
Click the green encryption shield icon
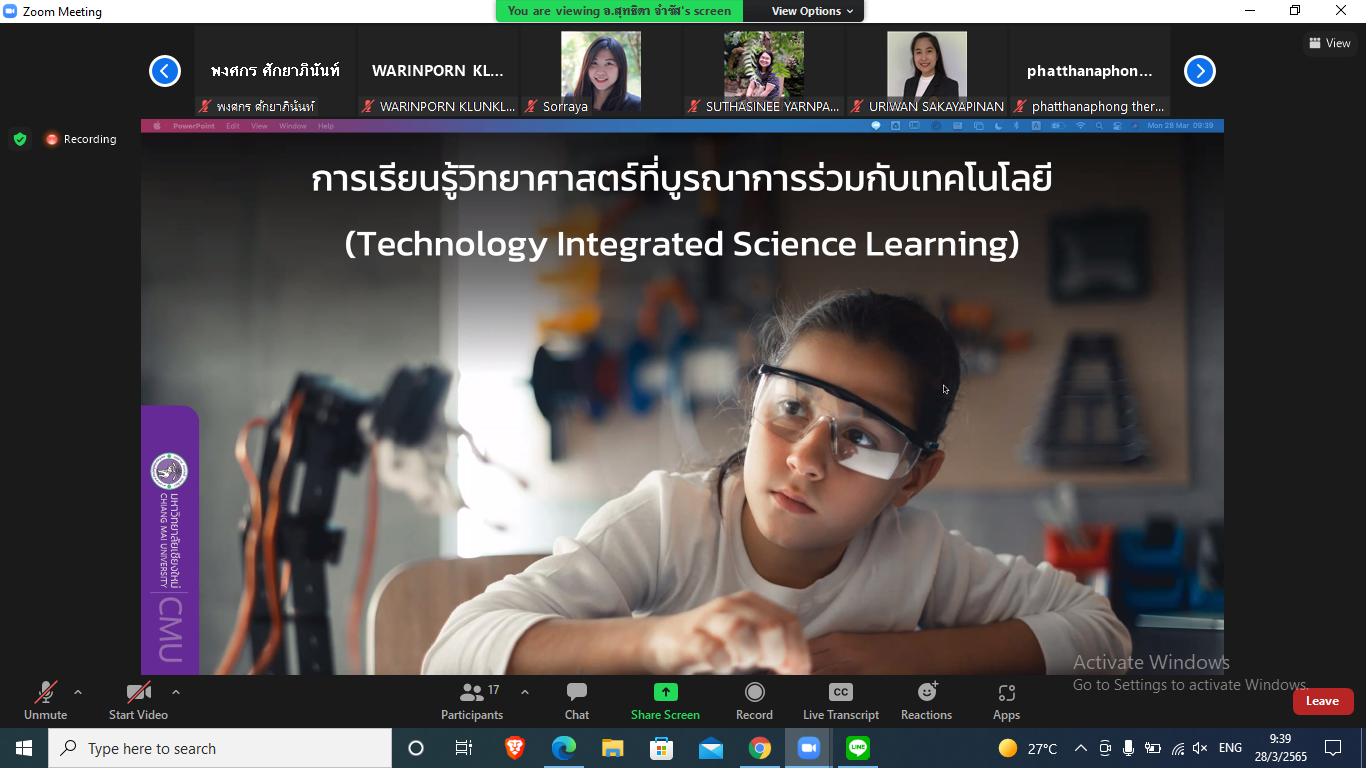(20, 139)
